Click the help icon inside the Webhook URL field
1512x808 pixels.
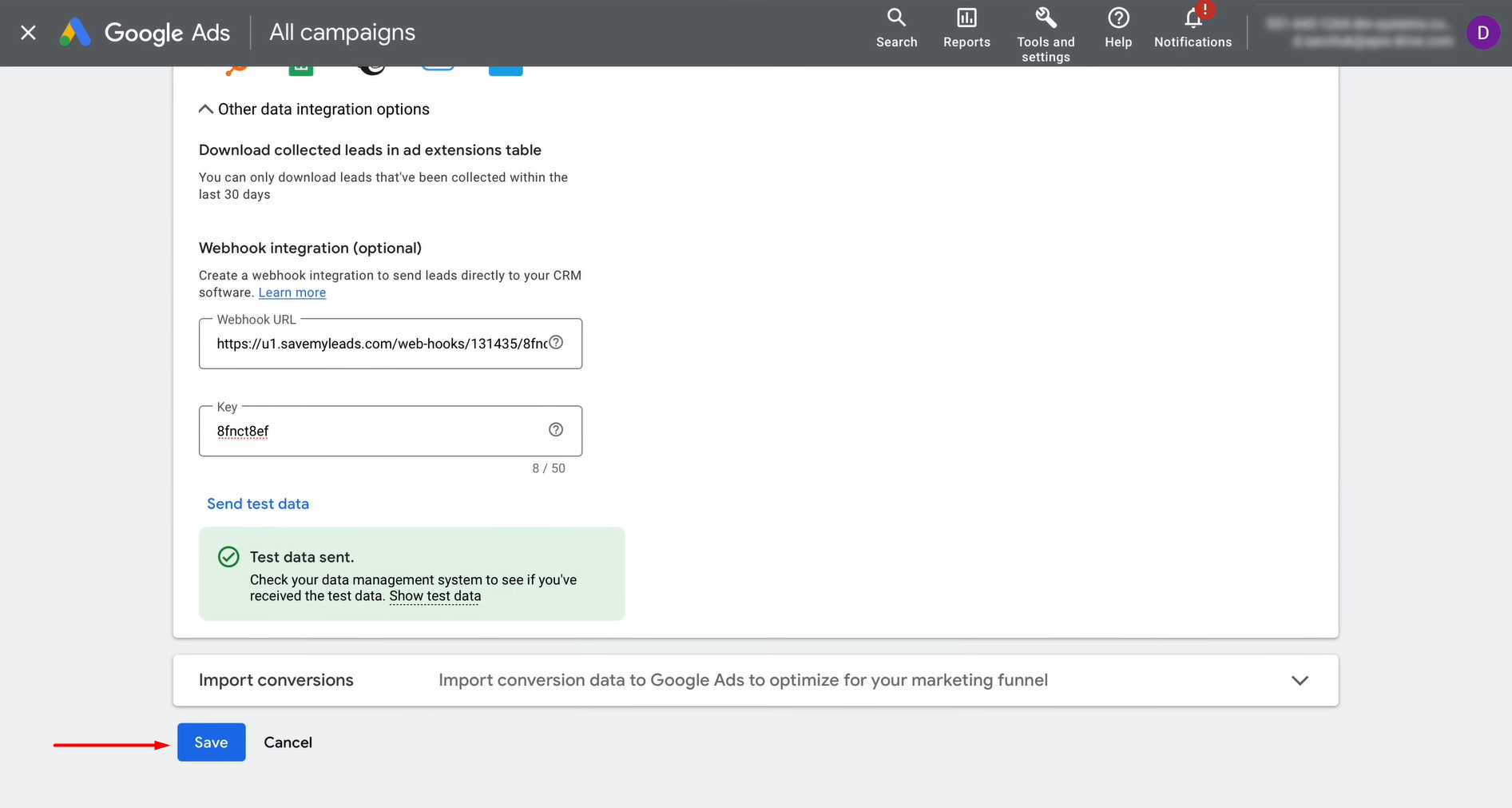[557, 343]
